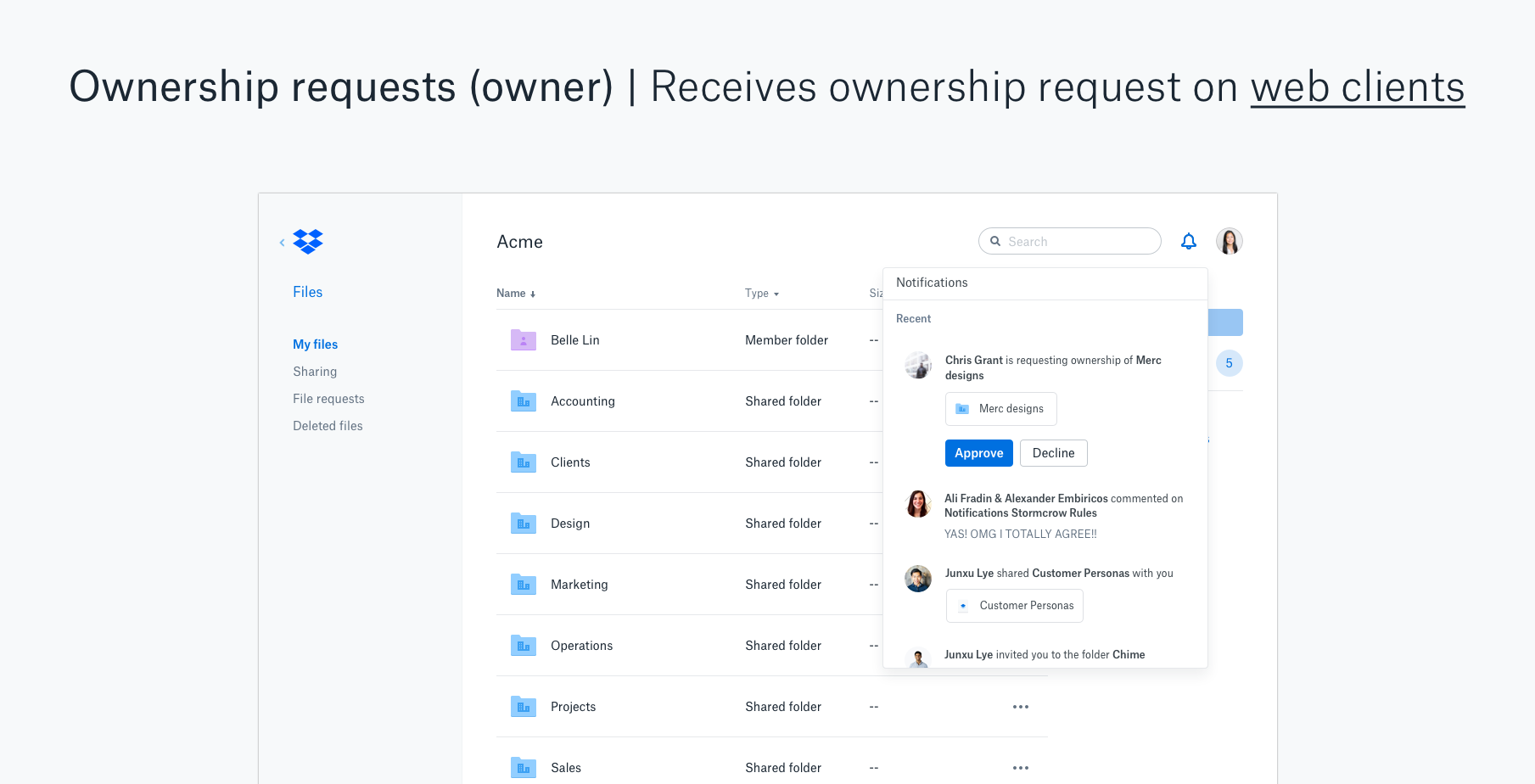The width and height of the screenshot is (1535, 784).
Task: Click the Design shared folder icon
Action: (x=524, y=523)
